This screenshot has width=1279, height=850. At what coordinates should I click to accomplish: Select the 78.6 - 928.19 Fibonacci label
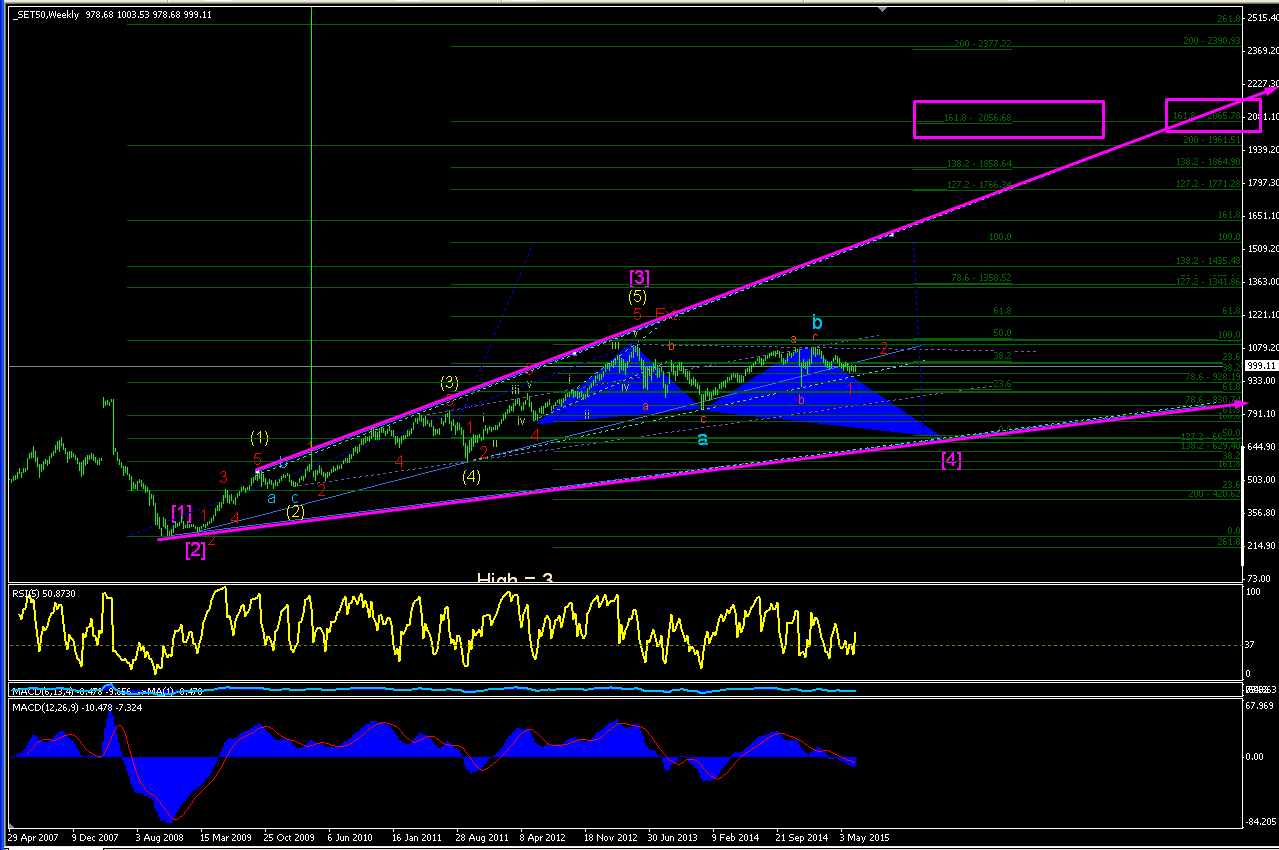click(x=1213, y=377)
